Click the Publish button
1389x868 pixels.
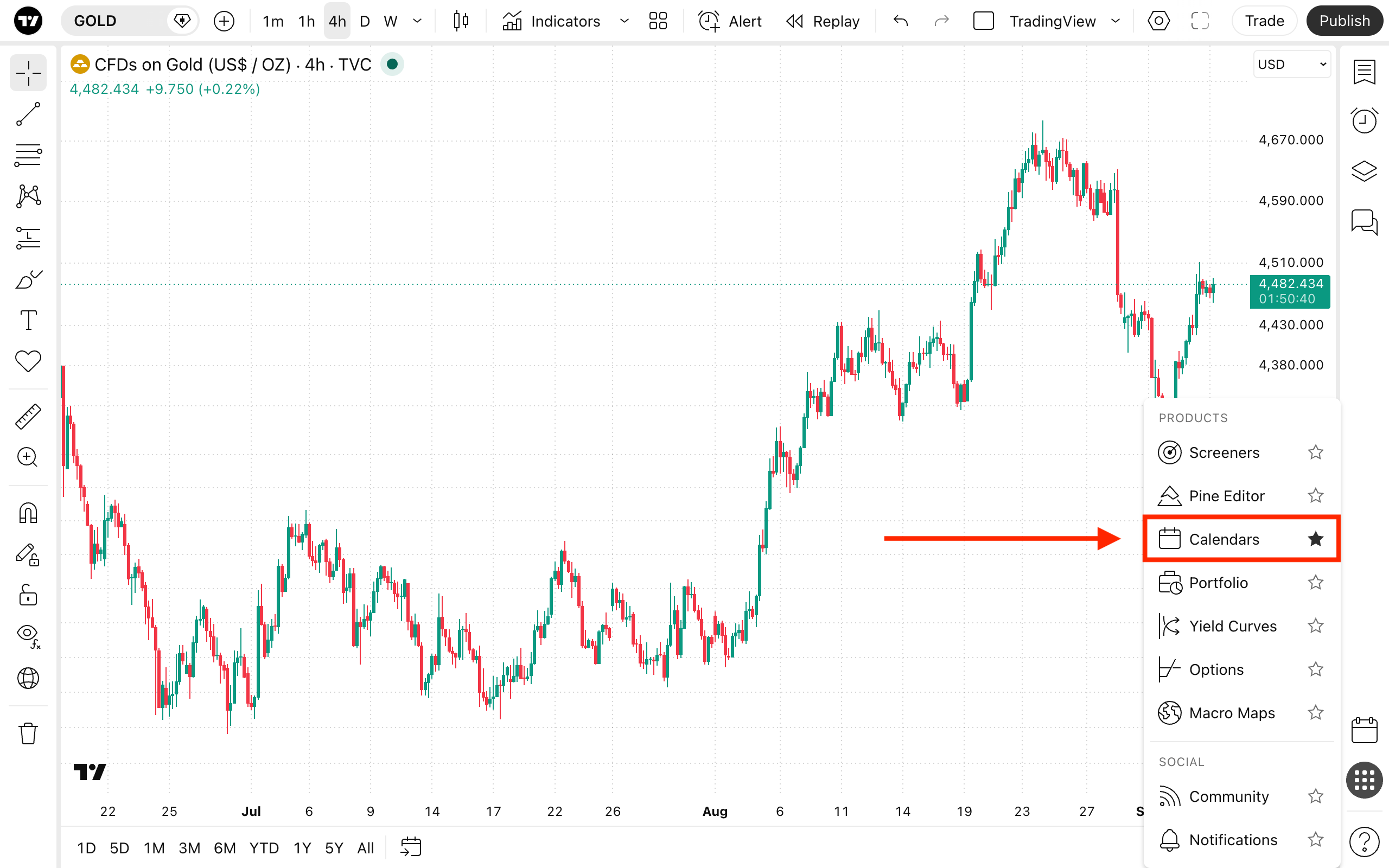(1344, 21)
